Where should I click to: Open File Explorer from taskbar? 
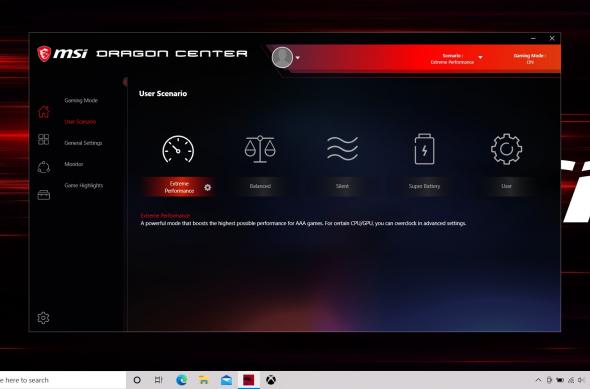[x=204, y=380]
